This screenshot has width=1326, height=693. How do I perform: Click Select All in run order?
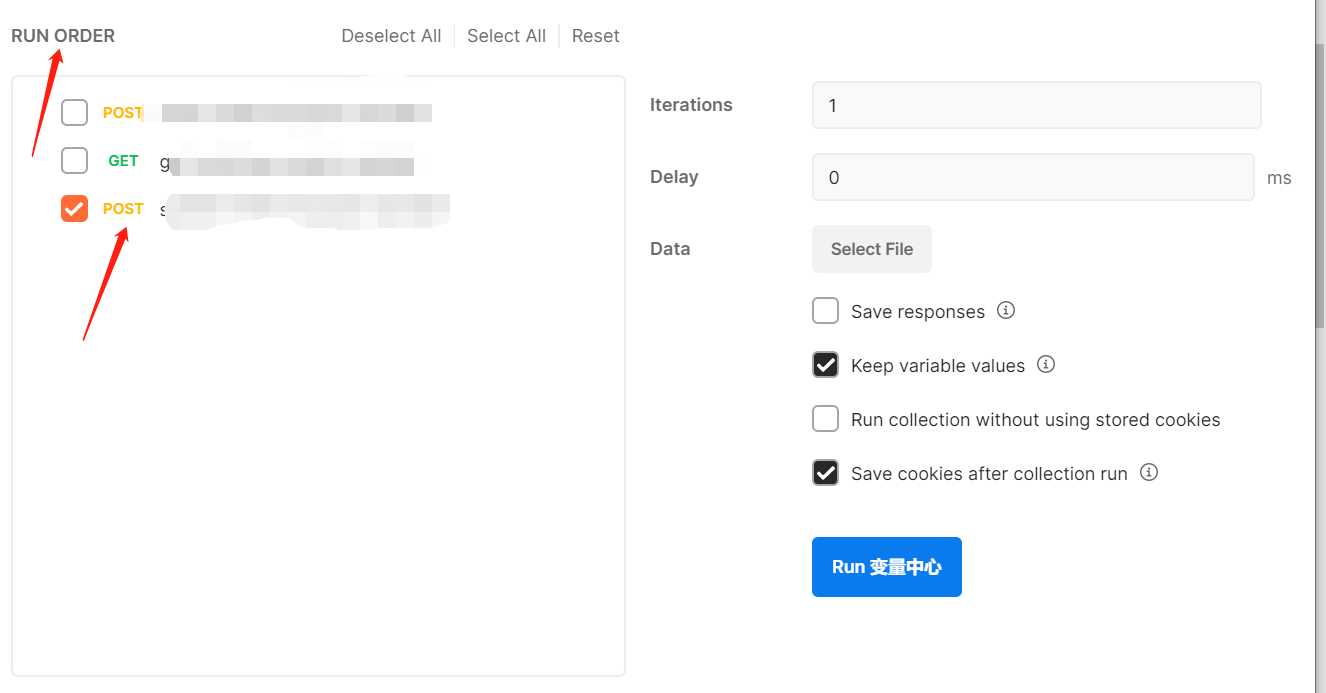(506, 36)
